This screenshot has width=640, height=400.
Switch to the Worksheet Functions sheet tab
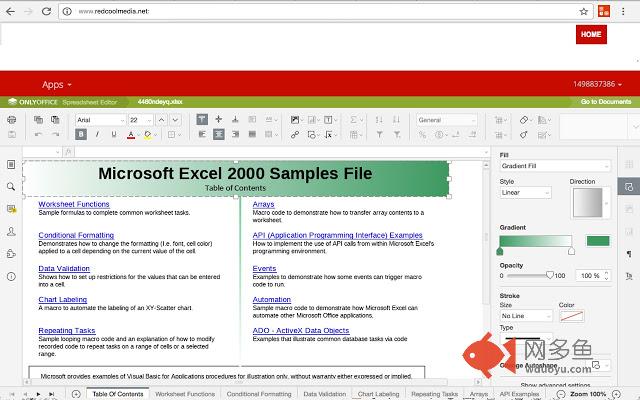[x=185, y=394]
